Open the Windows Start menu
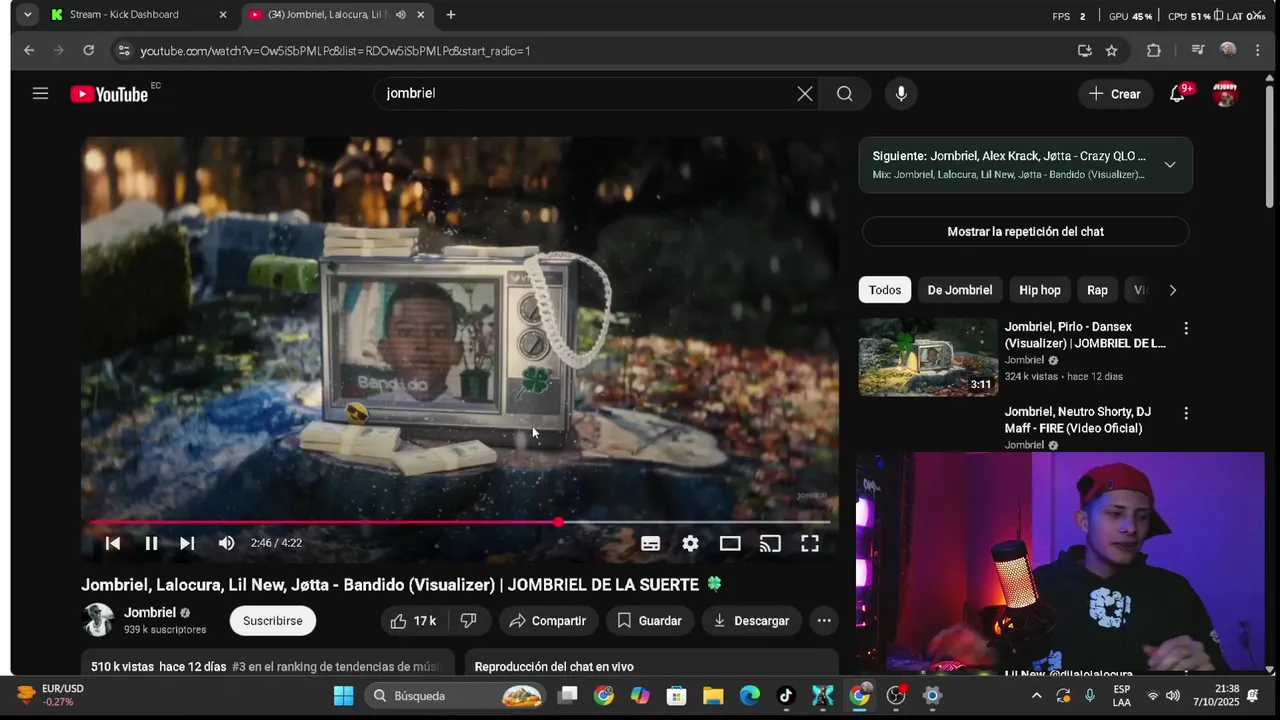The height and width of the screenshot is (720, 1280). click(x=343, y=696)
